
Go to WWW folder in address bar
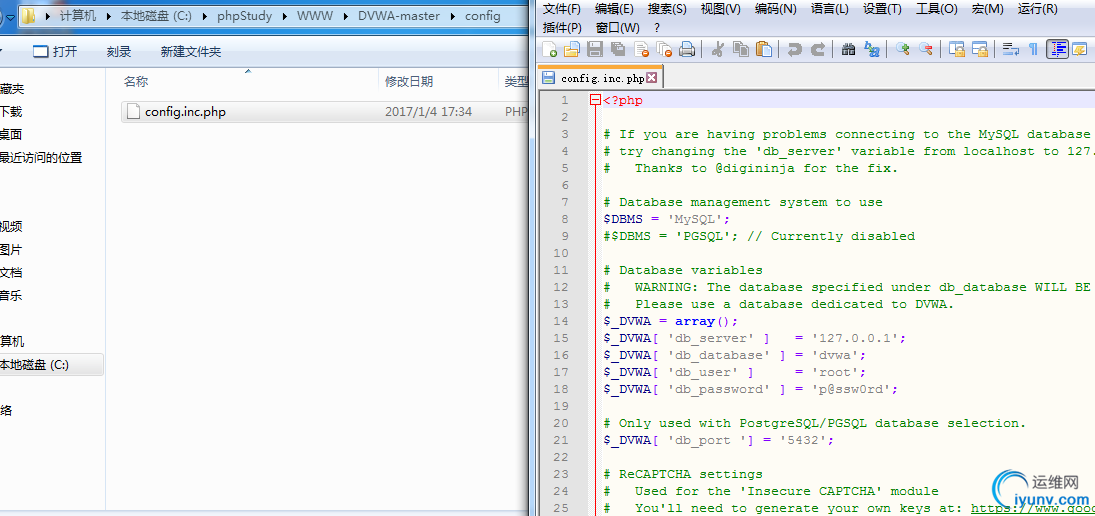[314, 15]
